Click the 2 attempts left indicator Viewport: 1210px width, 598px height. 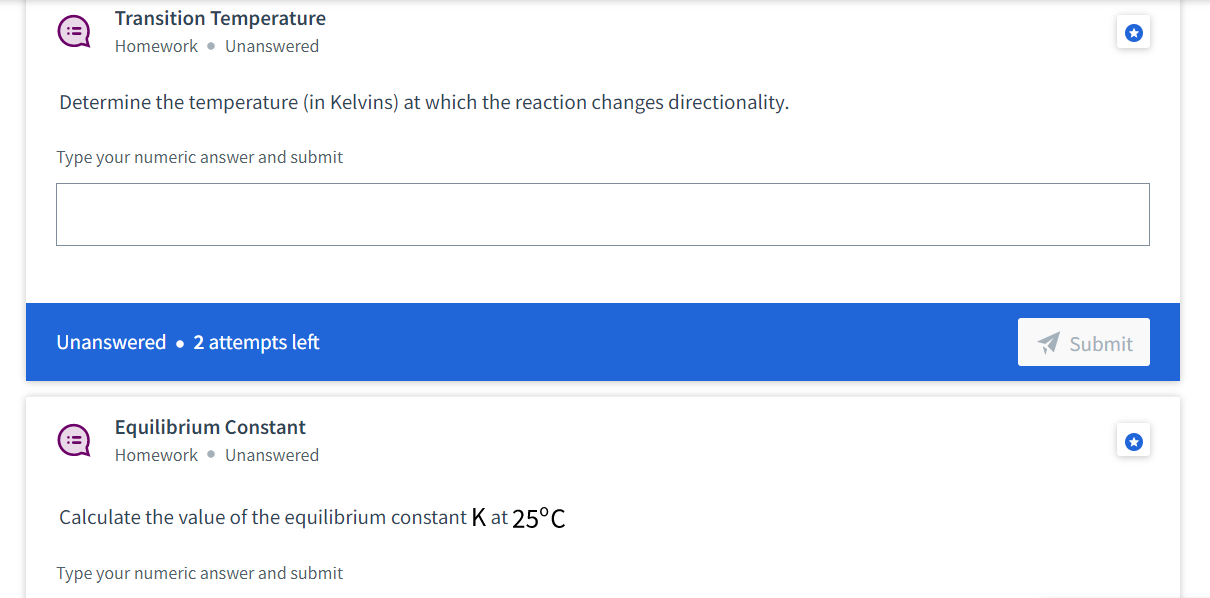[x=255, y=342]
